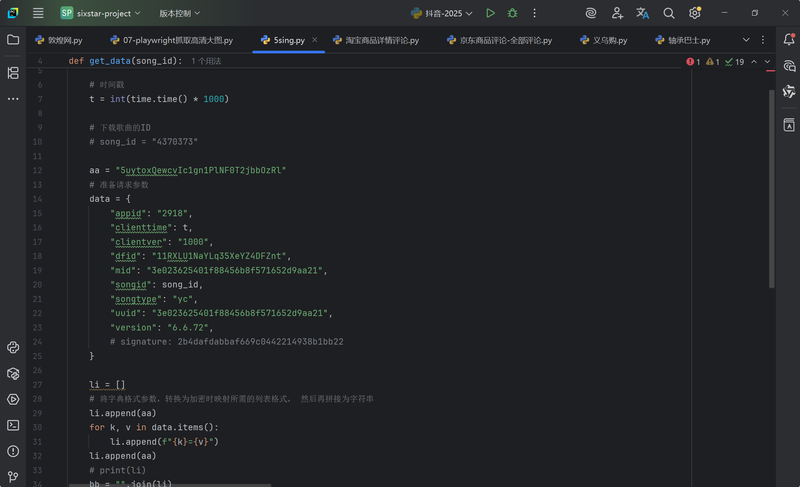Screen dimensions: 800x487
Task: Open the AI chat panel on right sidebar
Action: click(789, 66)
